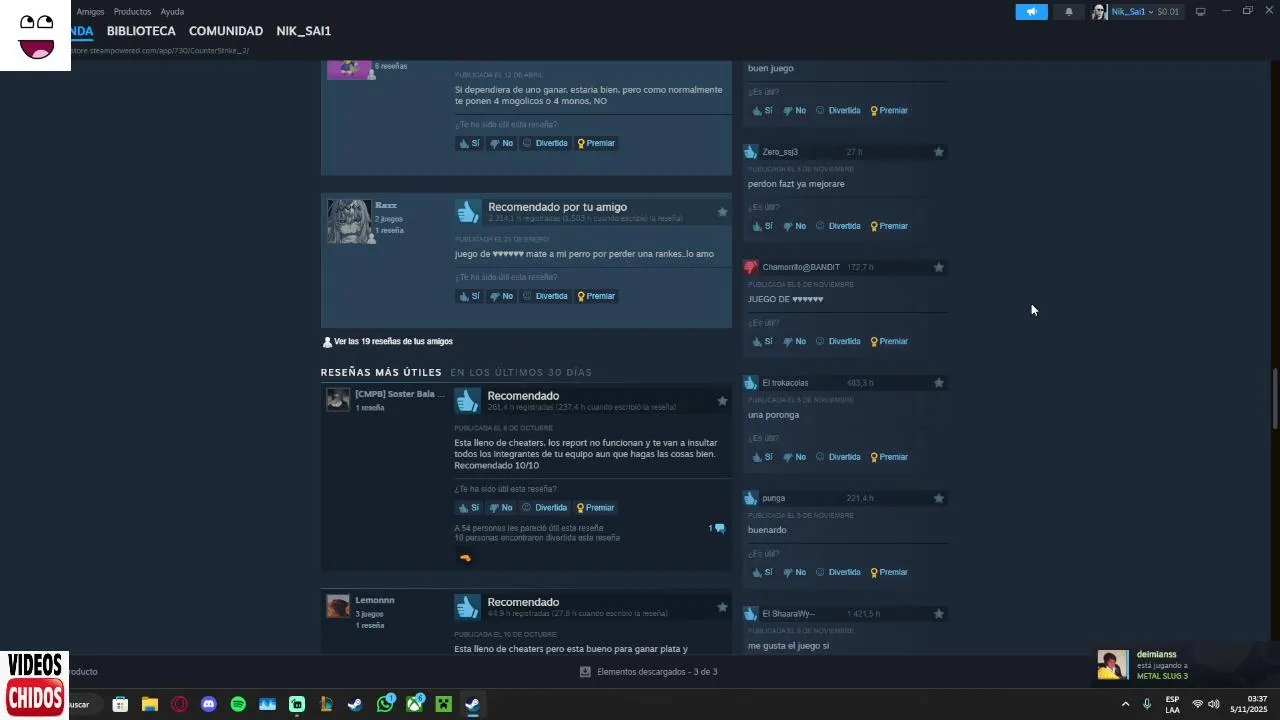Viewport: 1280px width, 720px height.
Task: Click red thumbs-down icon beside Chamorrito@BANDIT
Action: coord(751,267)
